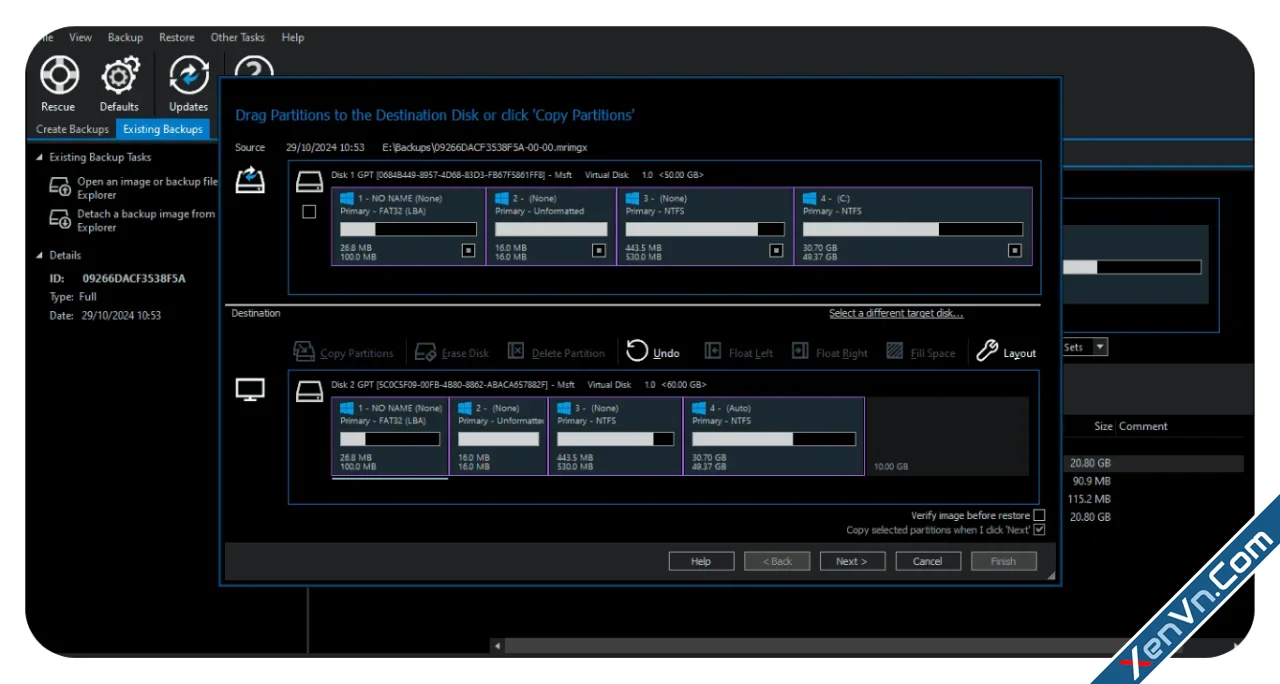
Task: Click the 10.00 GB unallocated destination space
Action: (x=947, y=437)
